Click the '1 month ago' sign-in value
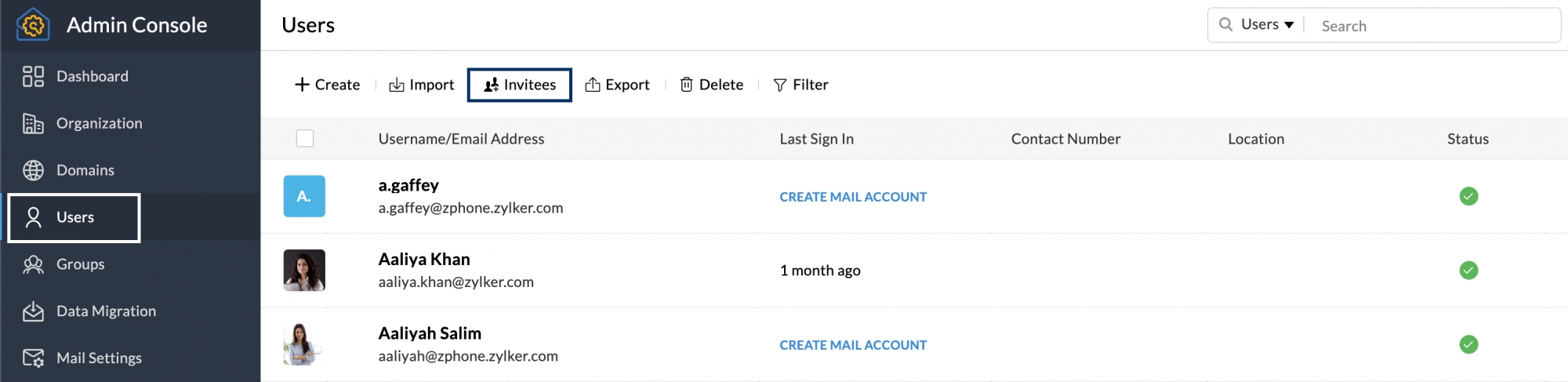 pos(820,271)
